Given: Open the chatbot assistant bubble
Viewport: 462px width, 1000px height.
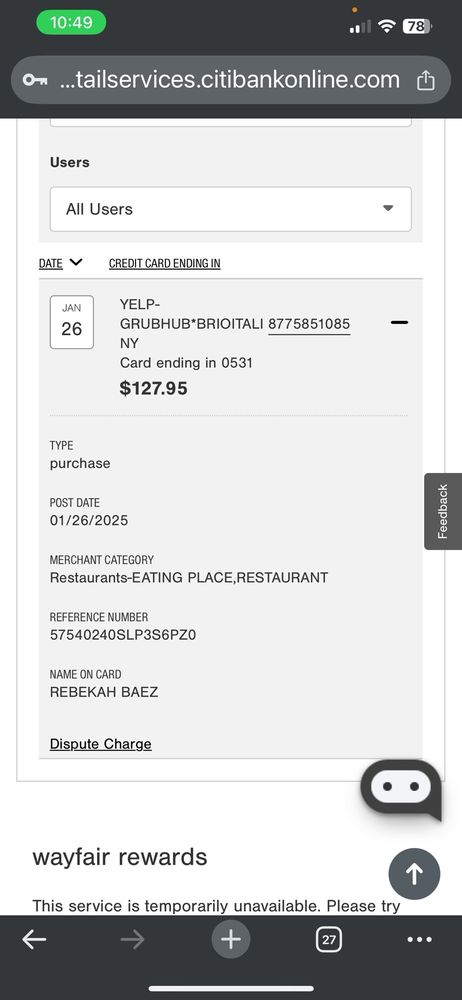Looking at the screenshot, I should [x=401, y=790].
